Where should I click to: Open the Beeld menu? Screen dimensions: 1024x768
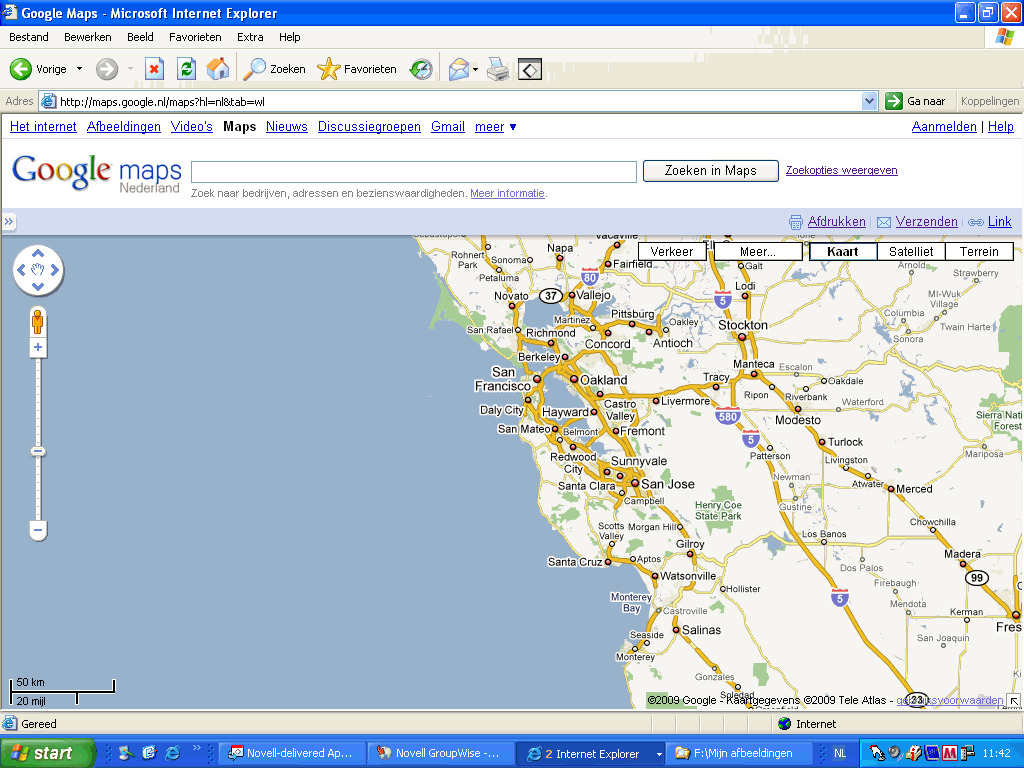coord(140,37)
